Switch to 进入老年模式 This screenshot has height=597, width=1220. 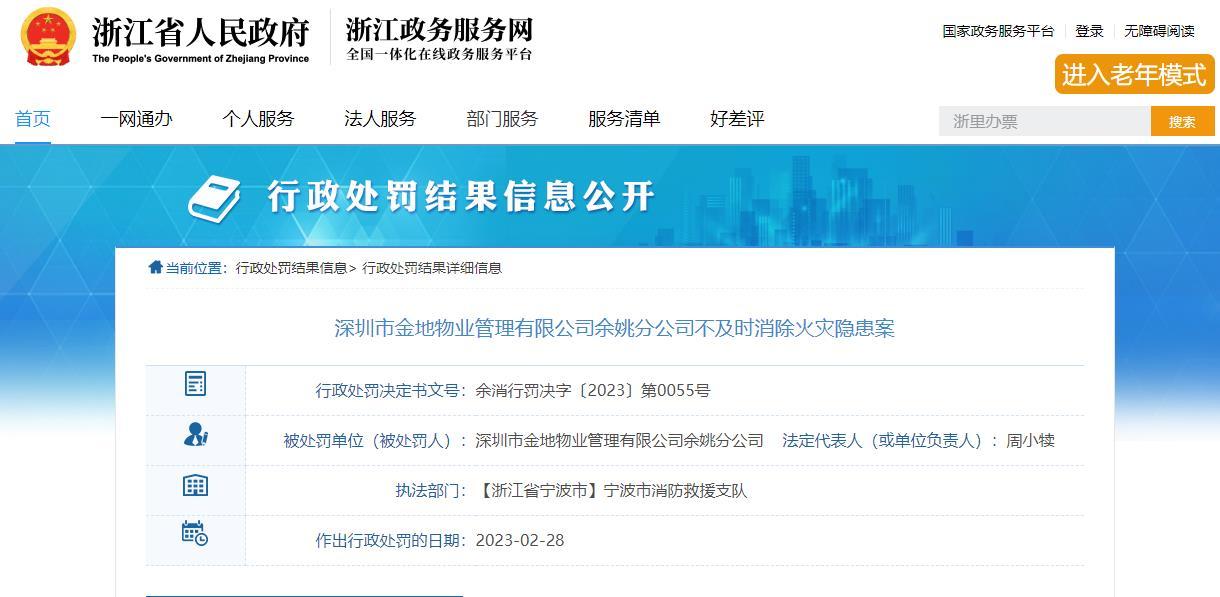coord(1134,75)
